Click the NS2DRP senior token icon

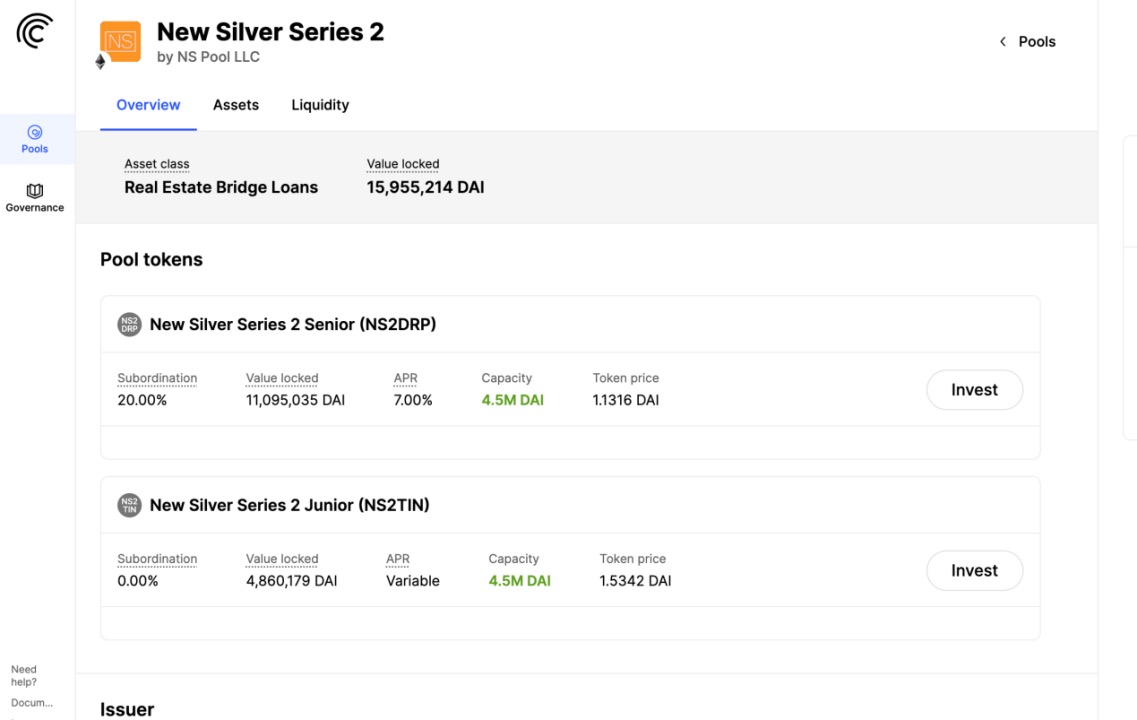click(x=129, y=324)
